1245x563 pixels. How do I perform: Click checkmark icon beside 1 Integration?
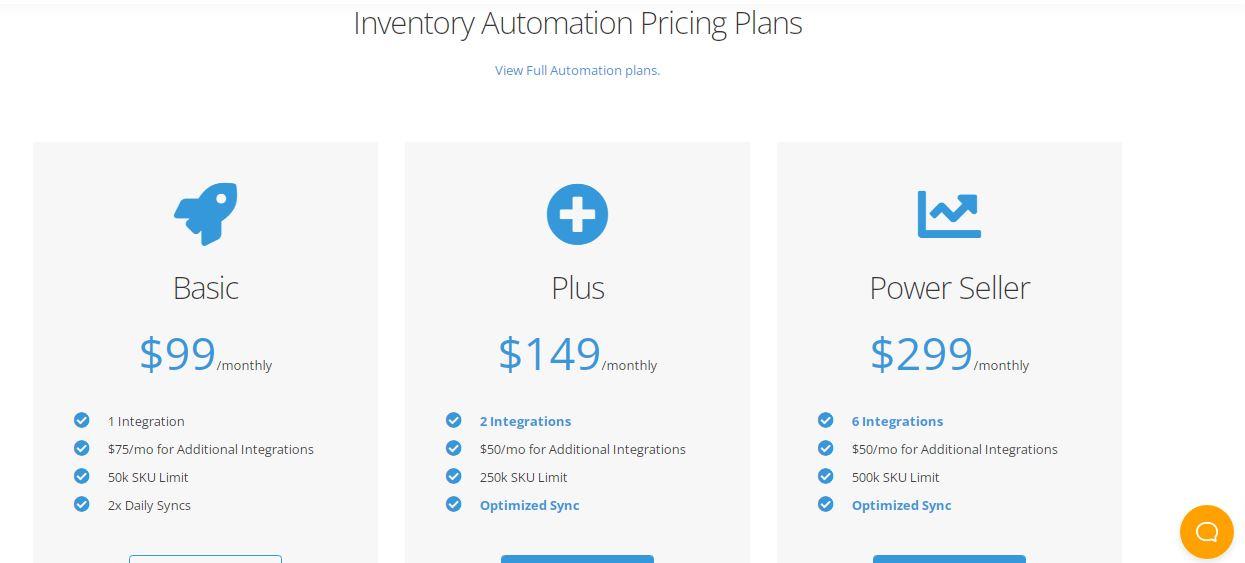click(x=82, y=420)
